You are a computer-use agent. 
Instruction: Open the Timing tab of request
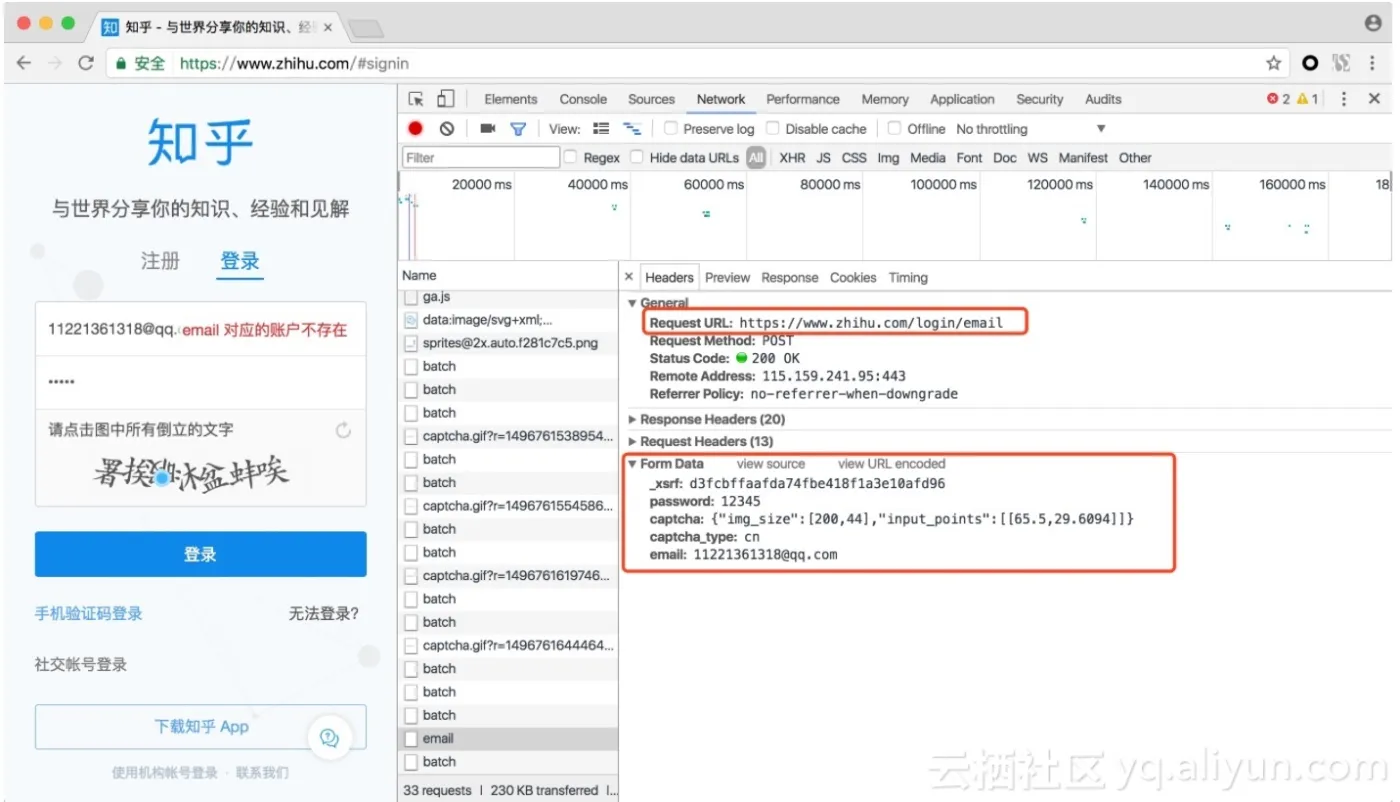[x=908, y=277]
